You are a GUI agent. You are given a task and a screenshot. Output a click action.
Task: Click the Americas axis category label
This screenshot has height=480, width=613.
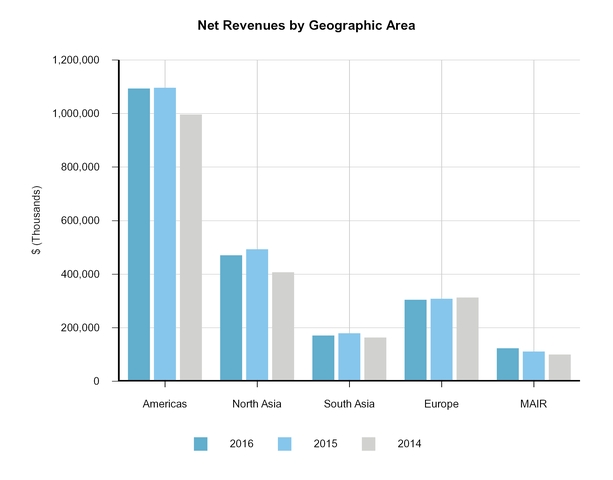[165, 404]
